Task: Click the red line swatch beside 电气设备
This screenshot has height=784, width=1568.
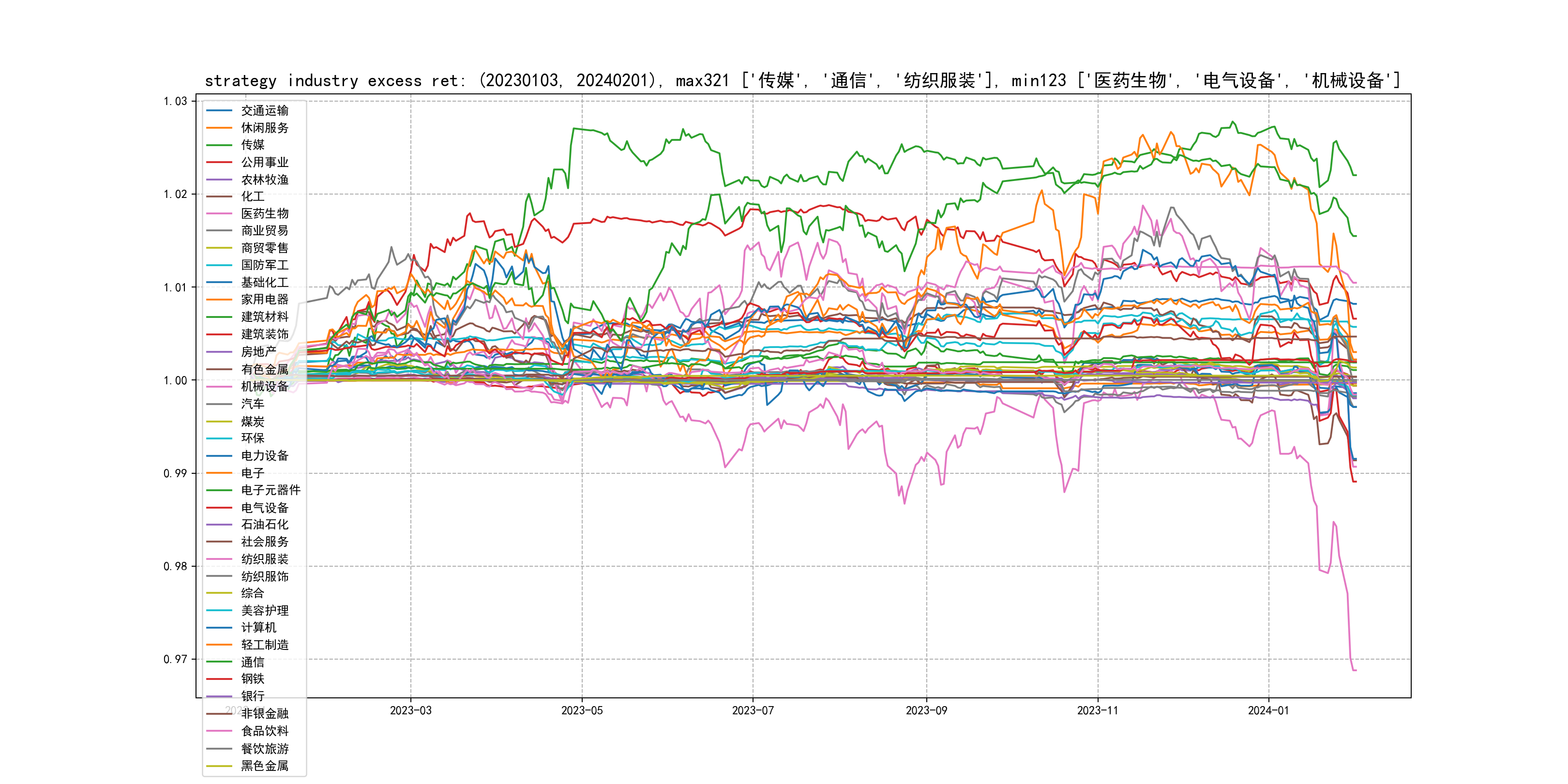Action: click(219, 508)
